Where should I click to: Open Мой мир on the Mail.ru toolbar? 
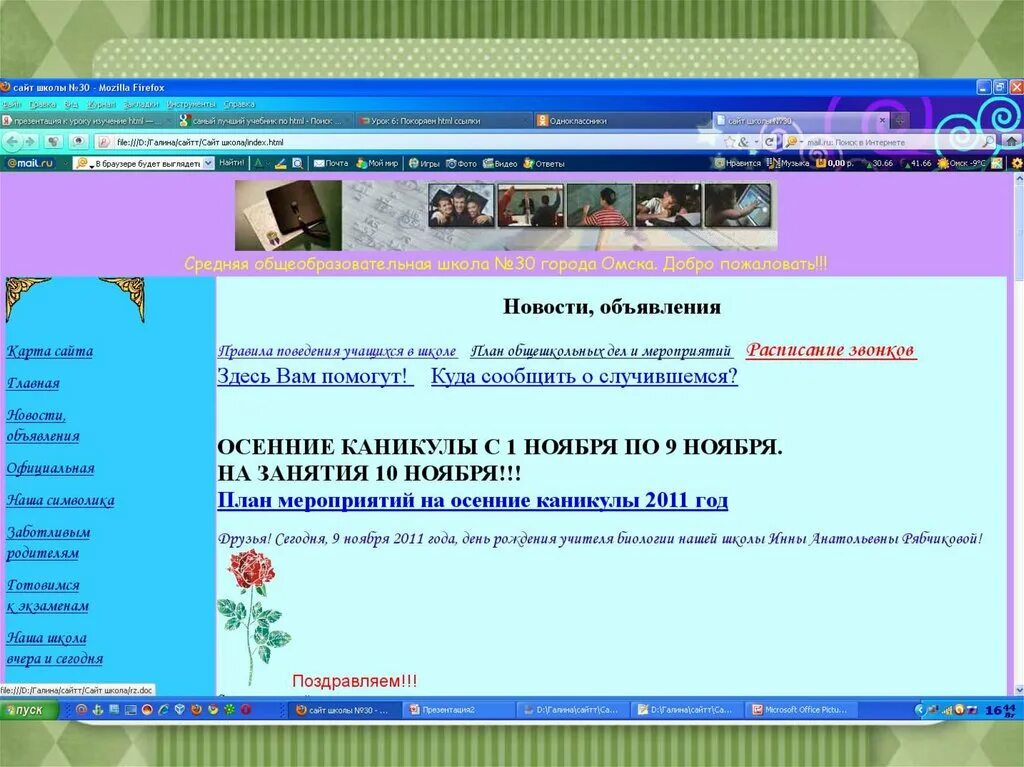click(x=377, y=163)
